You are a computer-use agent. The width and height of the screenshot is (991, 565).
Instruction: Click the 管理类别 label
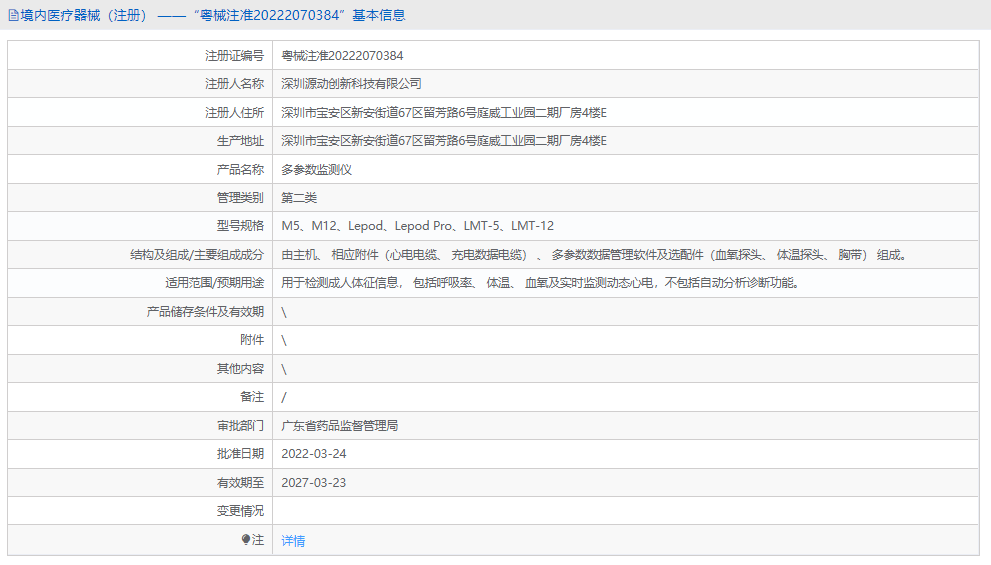click(x=240, y=198)
